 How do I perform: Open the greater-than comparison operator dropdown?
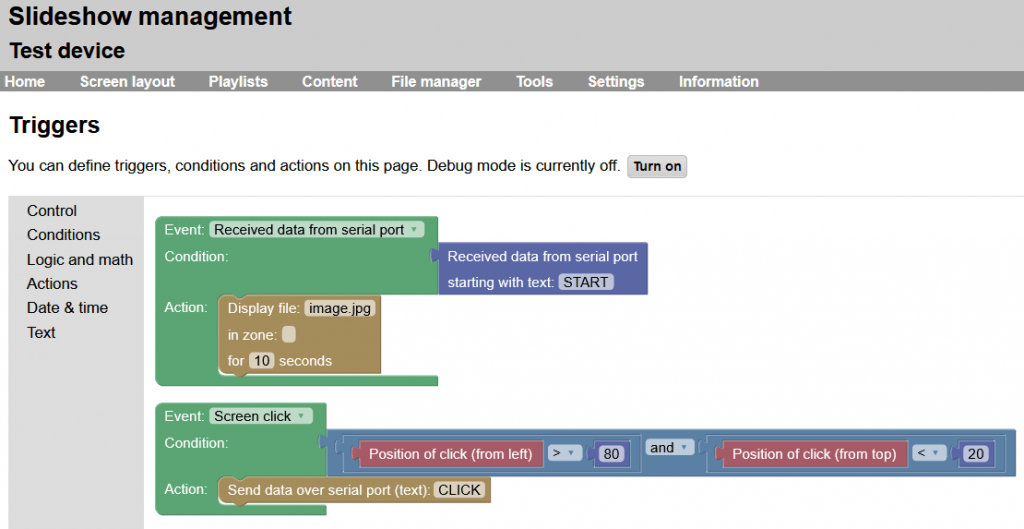566,454
